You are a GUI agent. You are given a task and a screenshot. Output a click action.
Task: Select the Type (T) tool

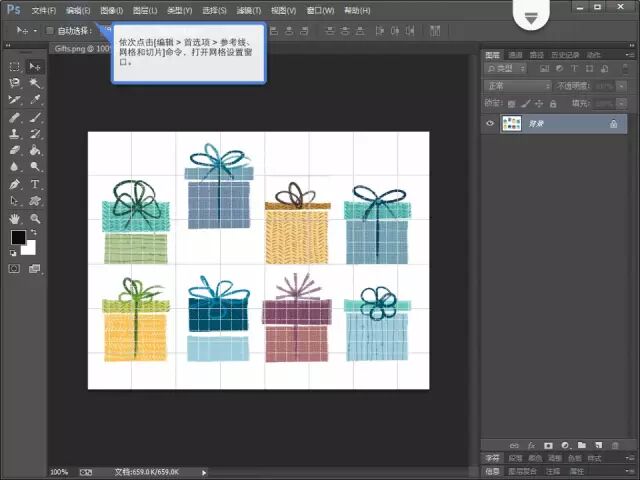tap(35, 185)
